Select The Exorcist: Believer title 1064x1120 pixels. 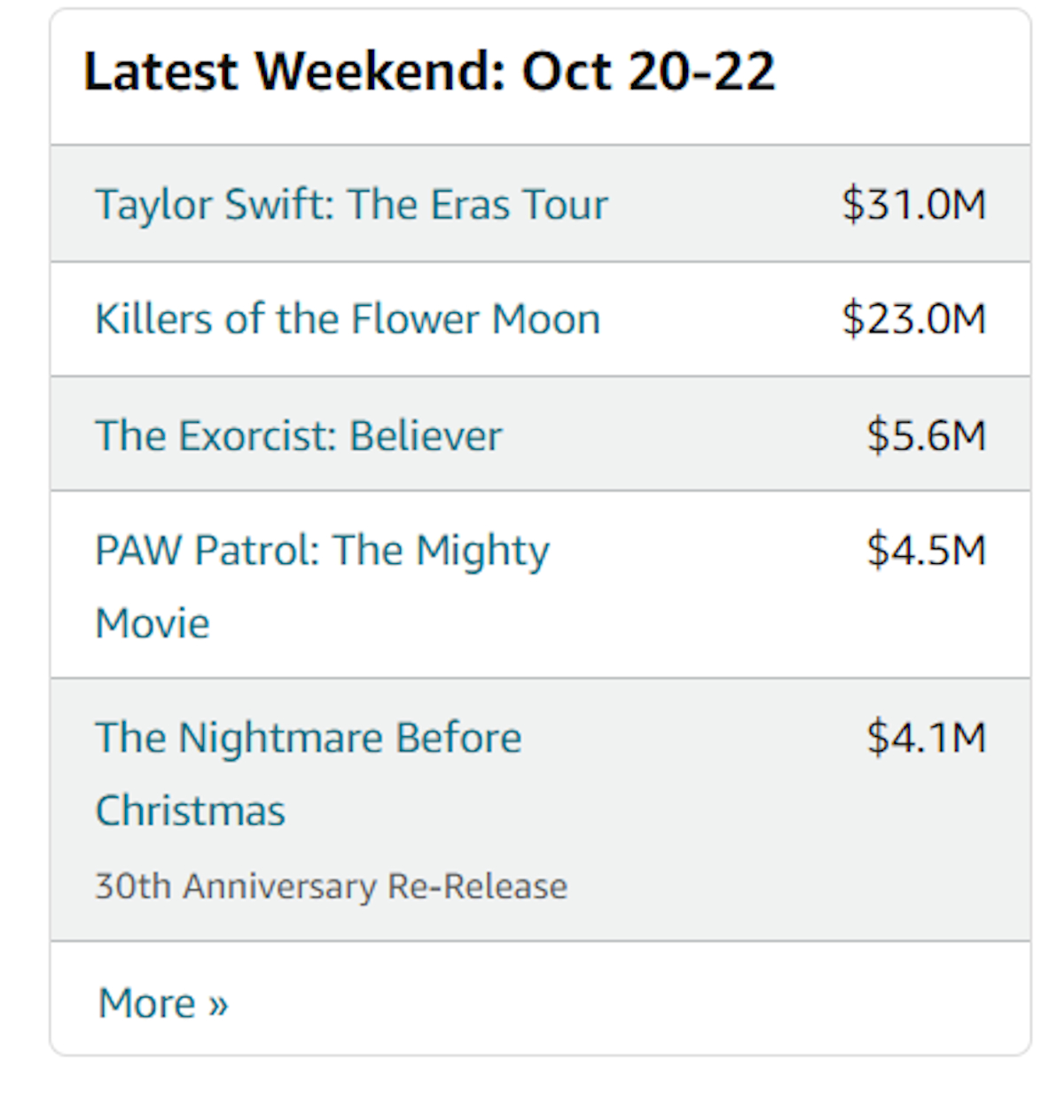tap(298, 435)
